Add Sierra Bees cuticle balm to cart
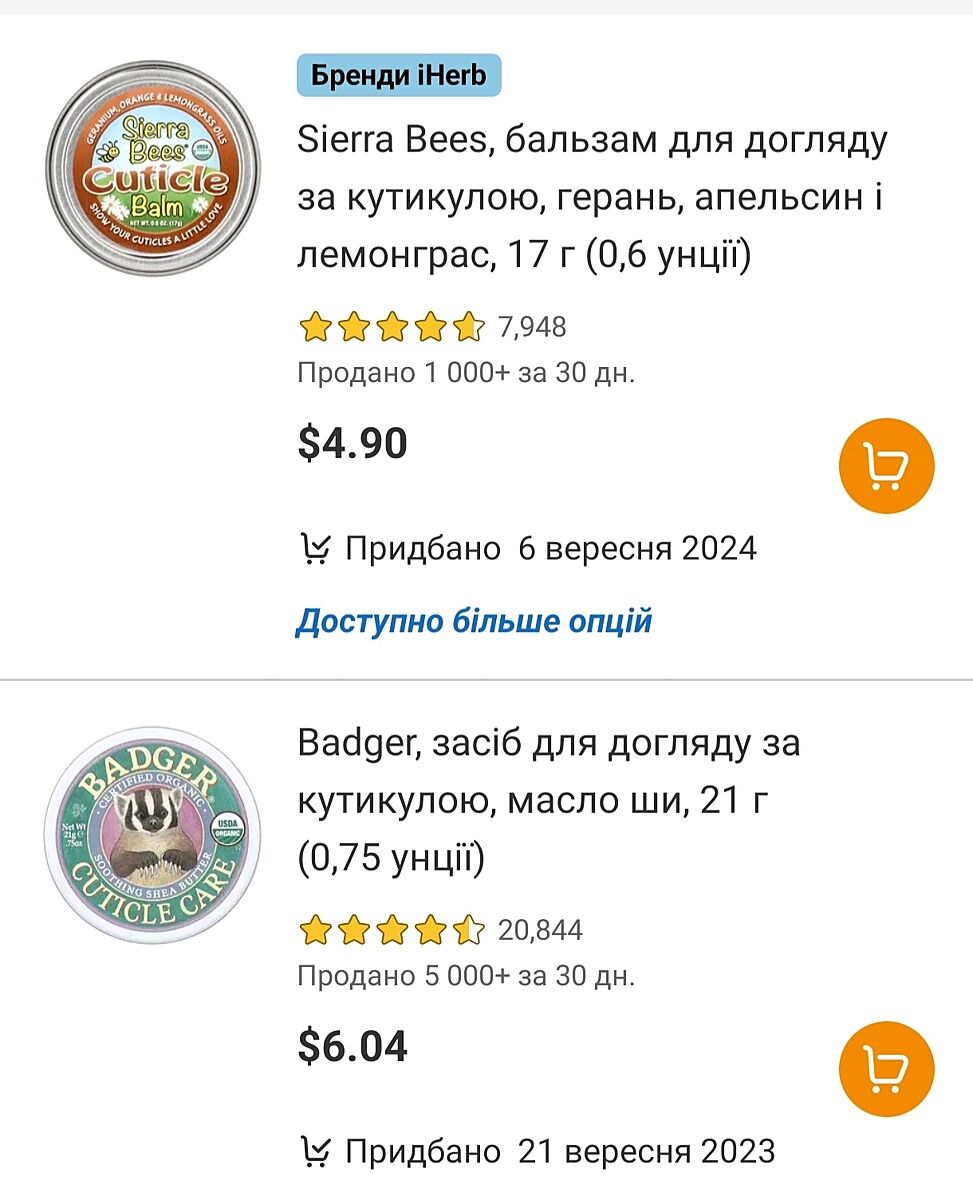 point(885,466)
